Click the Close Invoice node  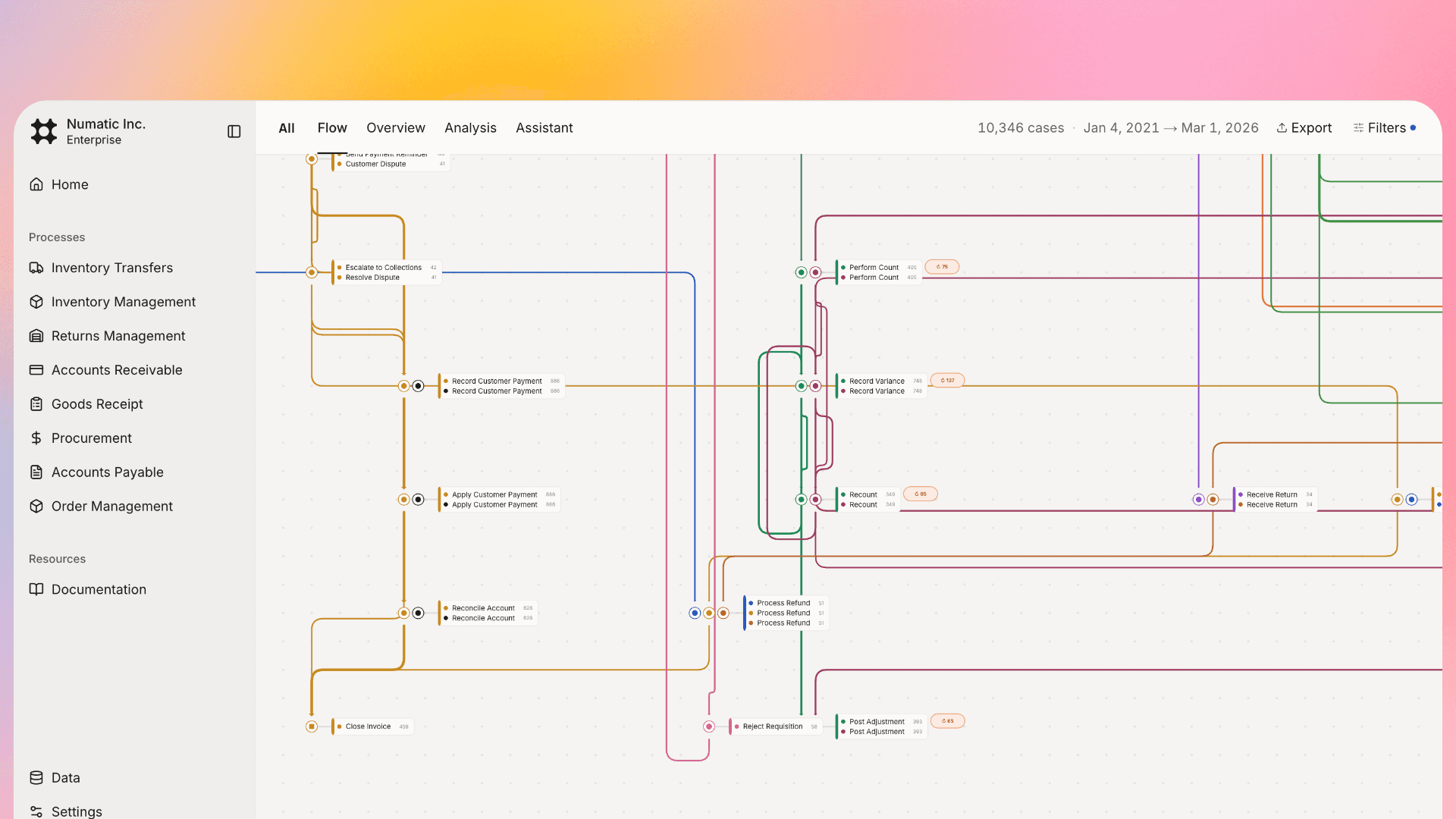[x=369, y=726]
